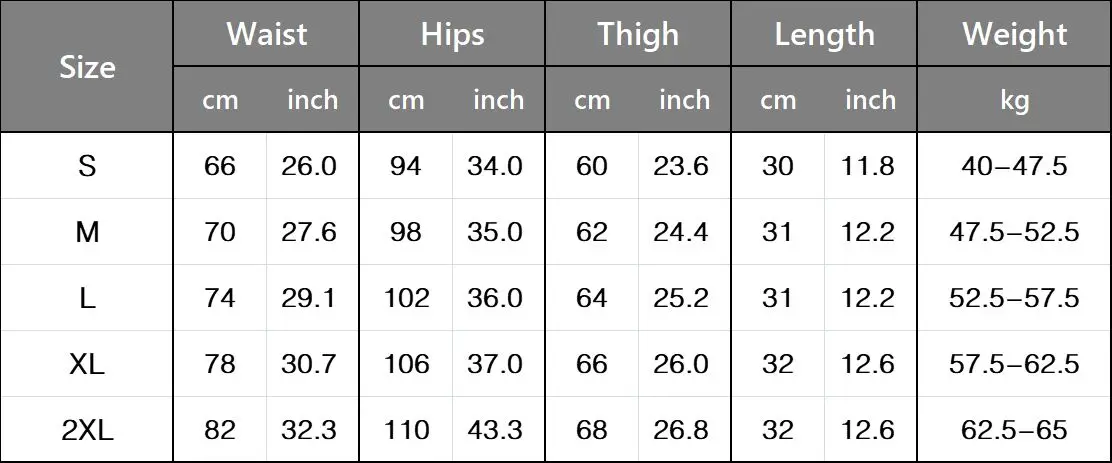The image size is (1112, 463).
Task: Click the 27.6 inch waist value
Action: (x=308, y=232)
